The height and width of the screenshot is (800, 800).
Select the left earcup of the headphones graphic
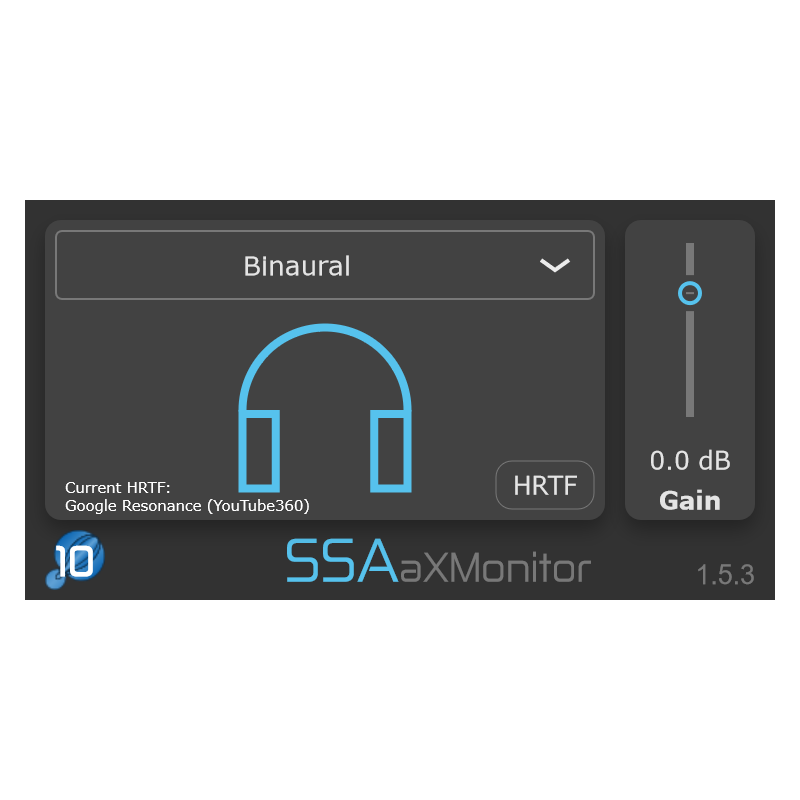coord(260,450)
